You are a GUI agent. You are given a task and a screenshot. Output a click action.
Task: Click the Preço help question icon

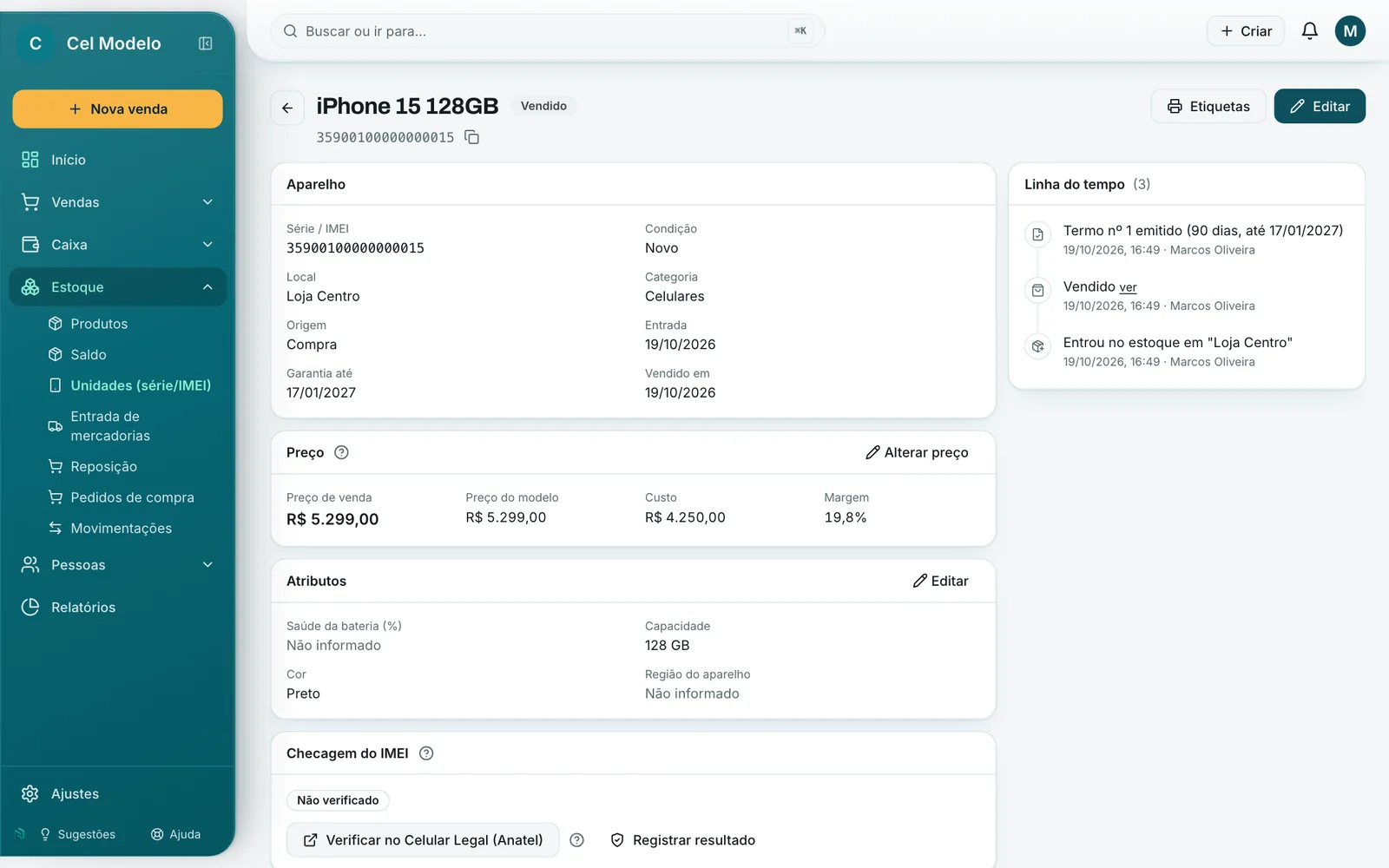pyautogui.click(x=342, y=452)
